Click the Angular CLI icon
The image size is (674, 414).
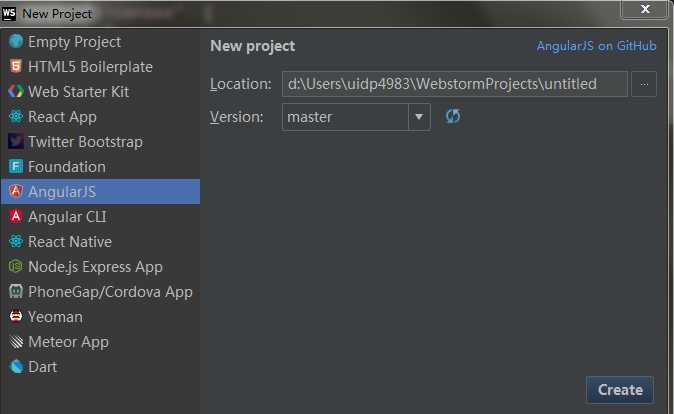[15, 217]
